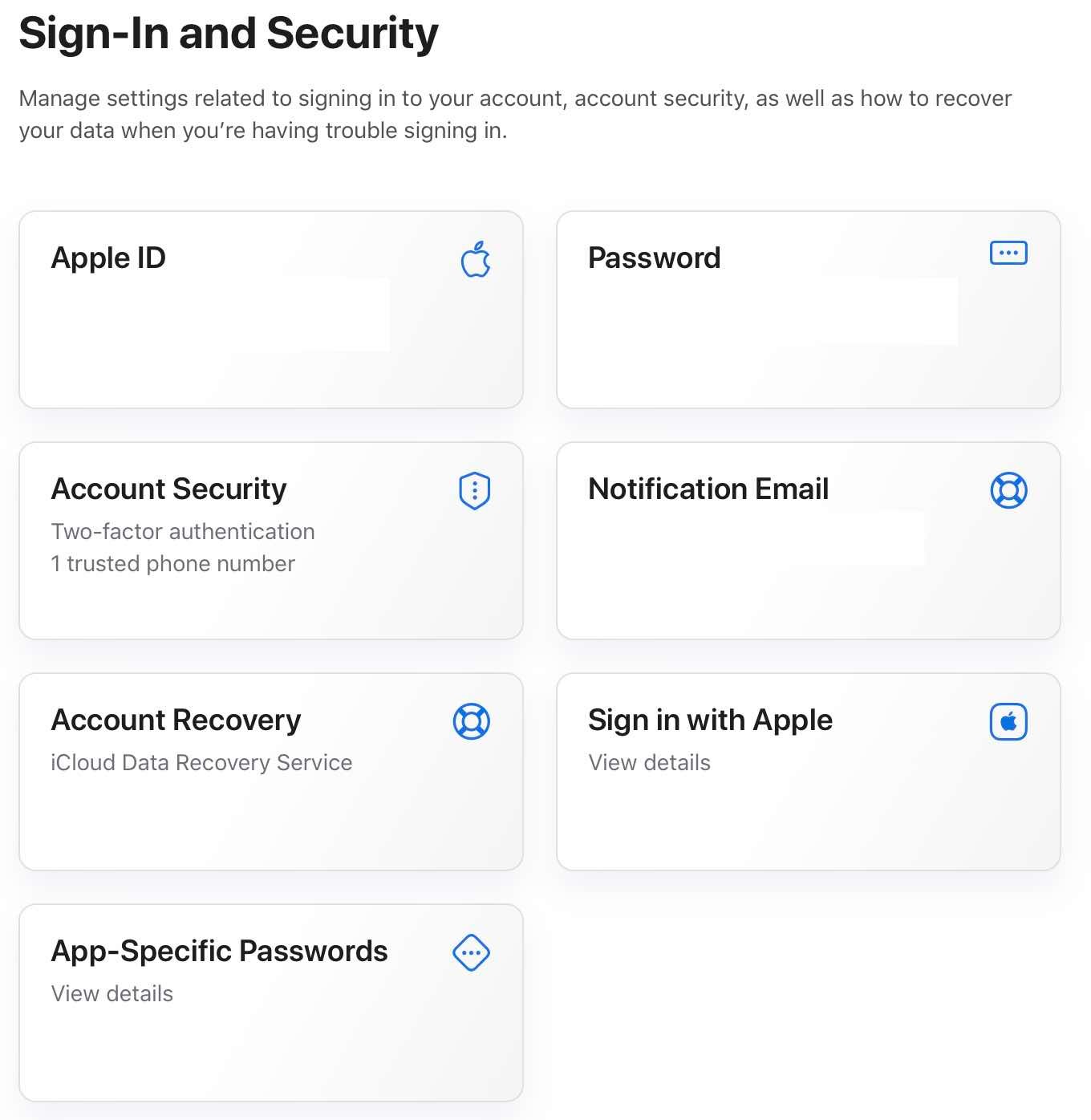Open the Sign in with Apple heading

coord(710,720)
